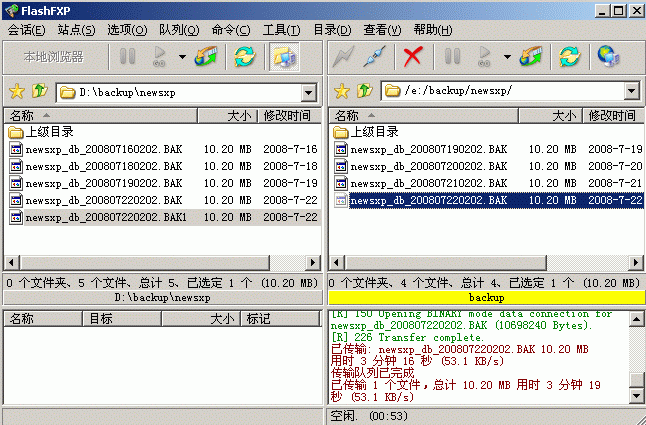646x425 pixels.
Task: Select remote 上级目录 parent folder entry
Action: tap(366, 132)
